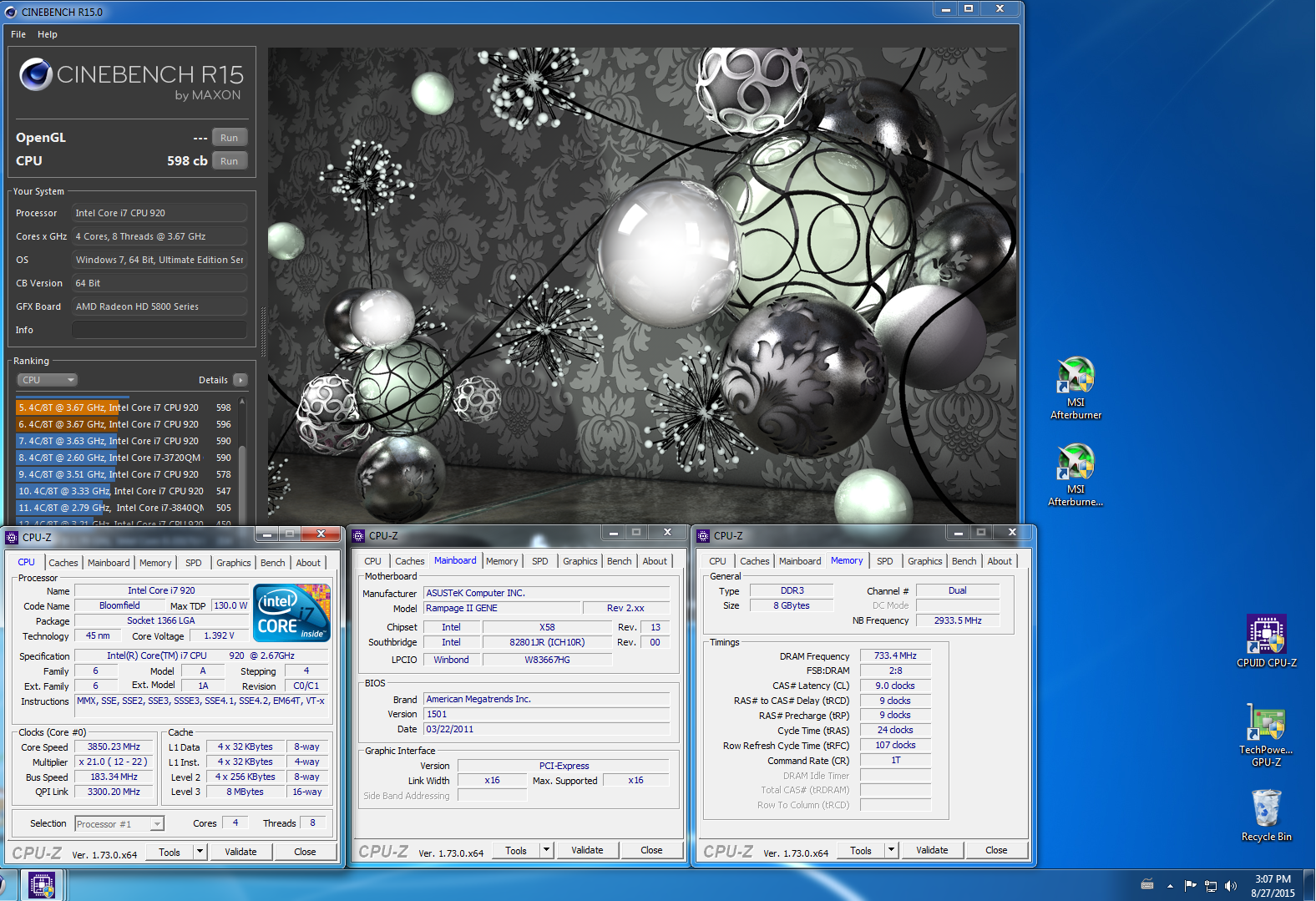1316x901 pixels.
Task: Click the Tools button in the CPU tab window
Action: 170,852
